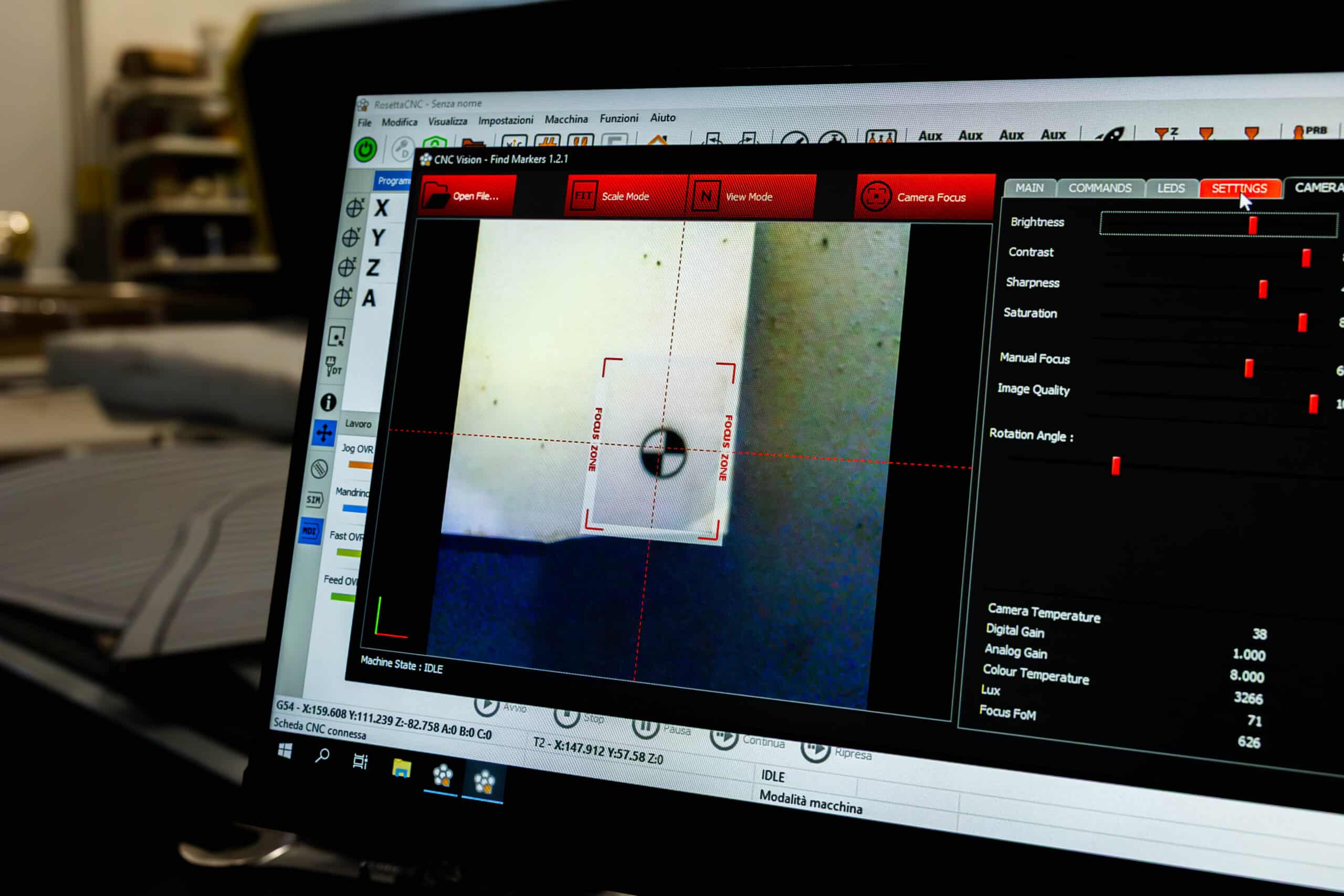Screen dimensions: 1344x896
Task: Switch to the LEDS tab
Action: click(1170, 188)
